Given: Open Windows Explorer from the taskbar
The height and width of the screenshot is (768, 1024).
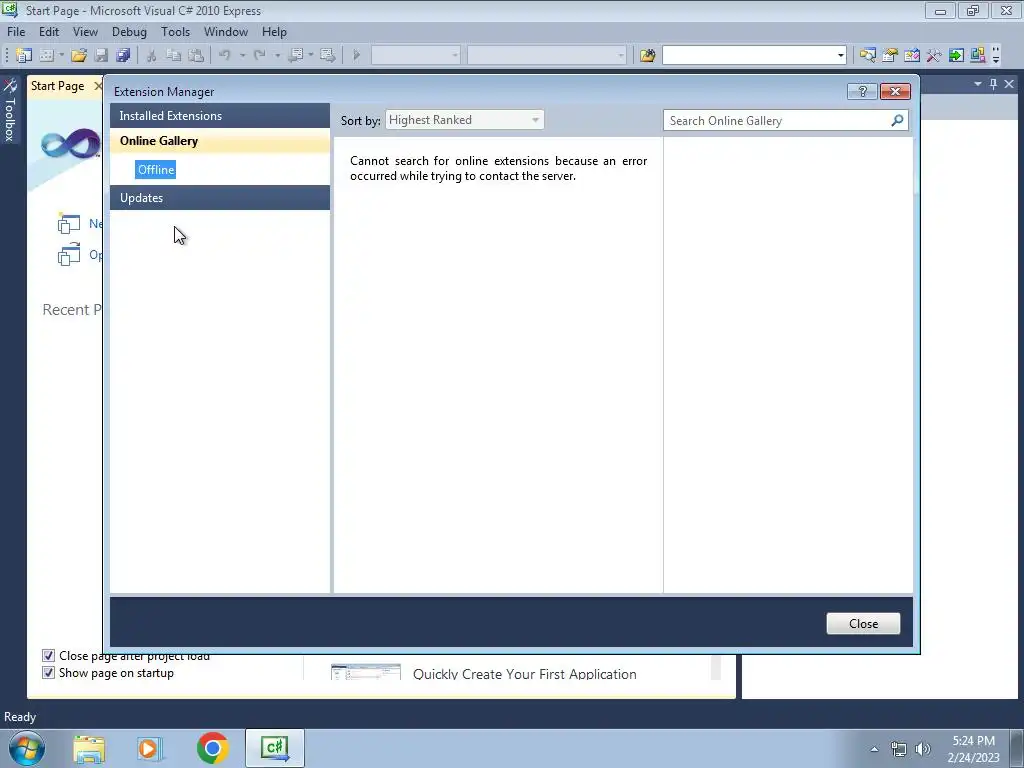Looking at the screenshot, I should [x=89, y=748].
